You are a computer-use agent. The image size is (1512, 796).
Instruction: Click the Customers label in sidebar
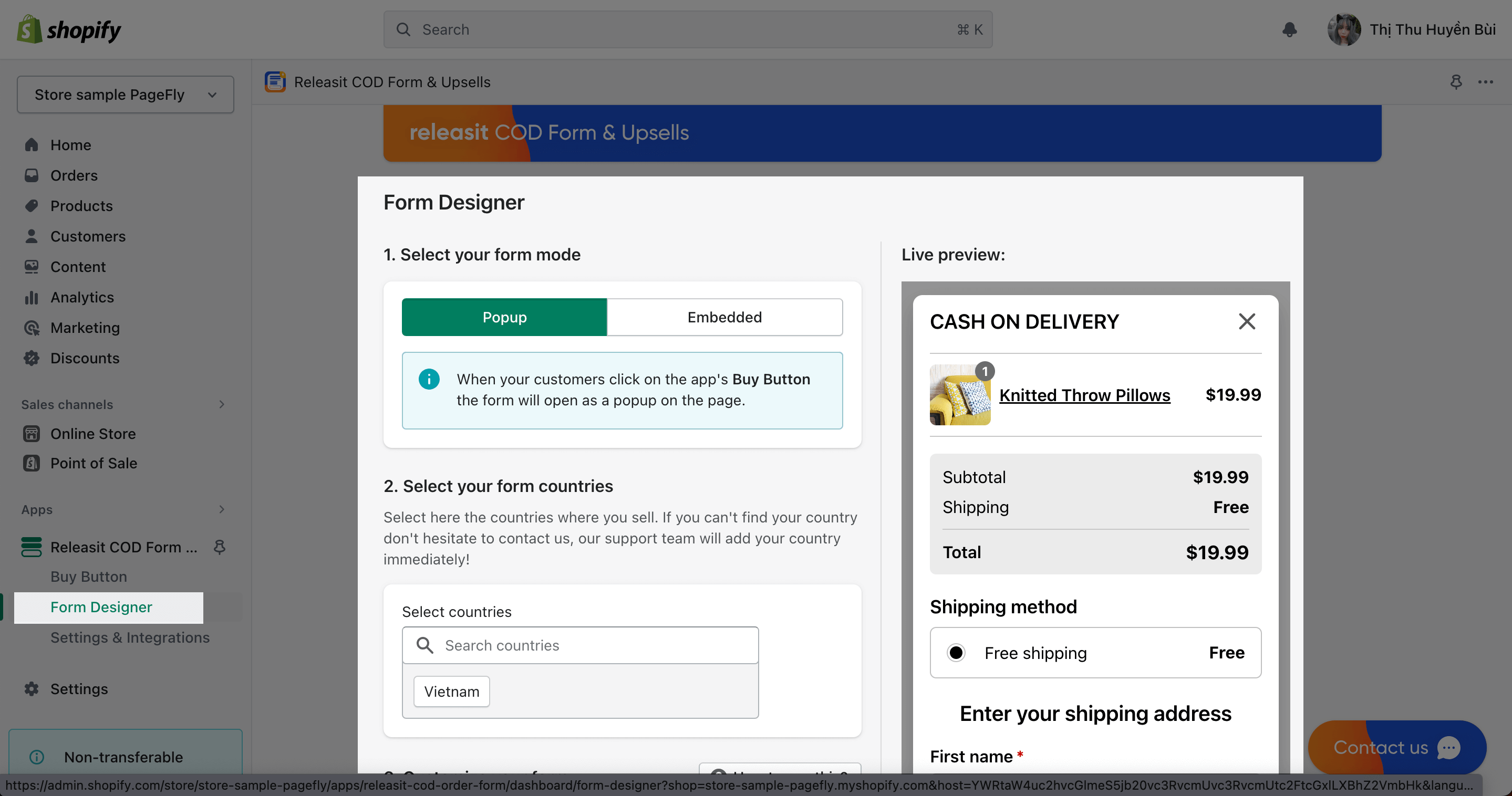pyautogui.click(x=88, y=236)
